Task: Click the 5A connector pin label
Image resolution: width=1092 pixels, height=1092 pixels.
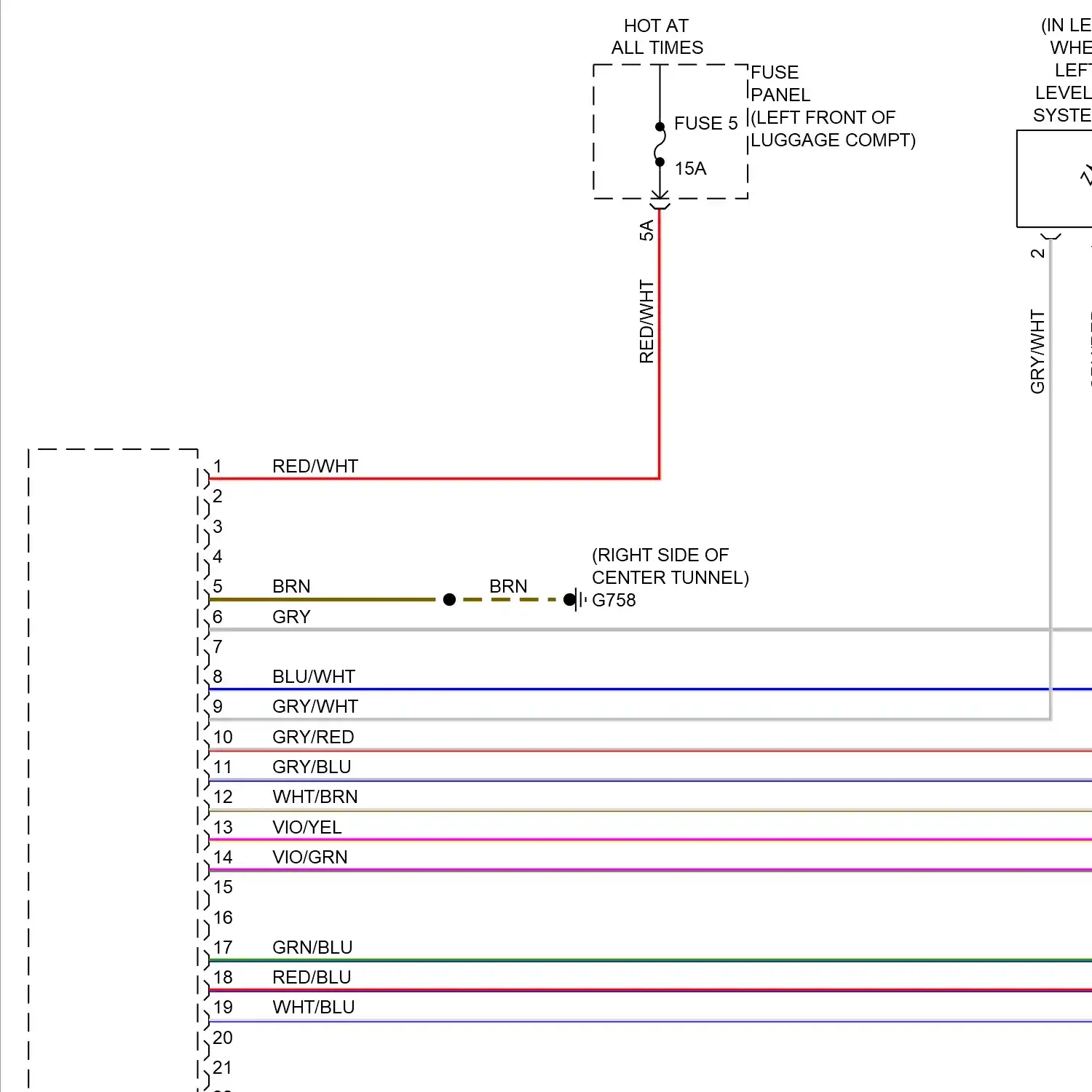Action: pos(646,231)
